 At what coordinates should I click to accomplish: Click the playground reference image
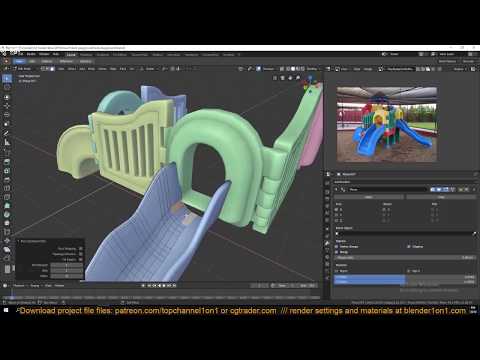pos(387,124)
